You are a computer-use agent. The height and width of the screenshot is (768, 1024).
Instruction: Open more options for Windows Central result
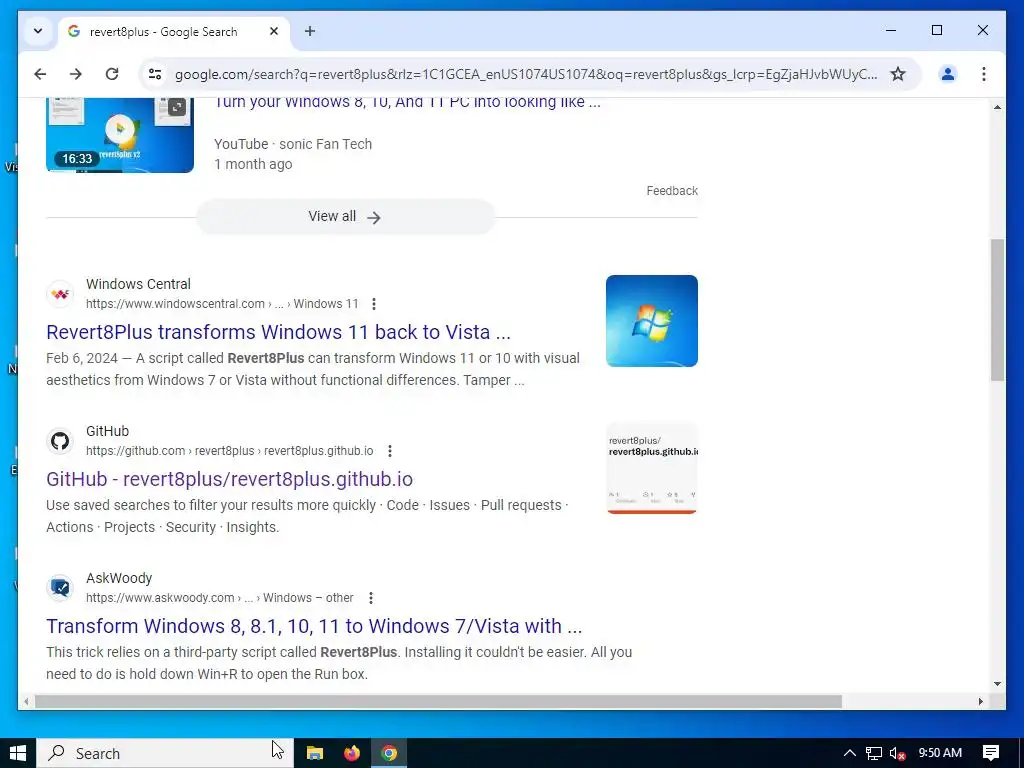pos(374,304)
